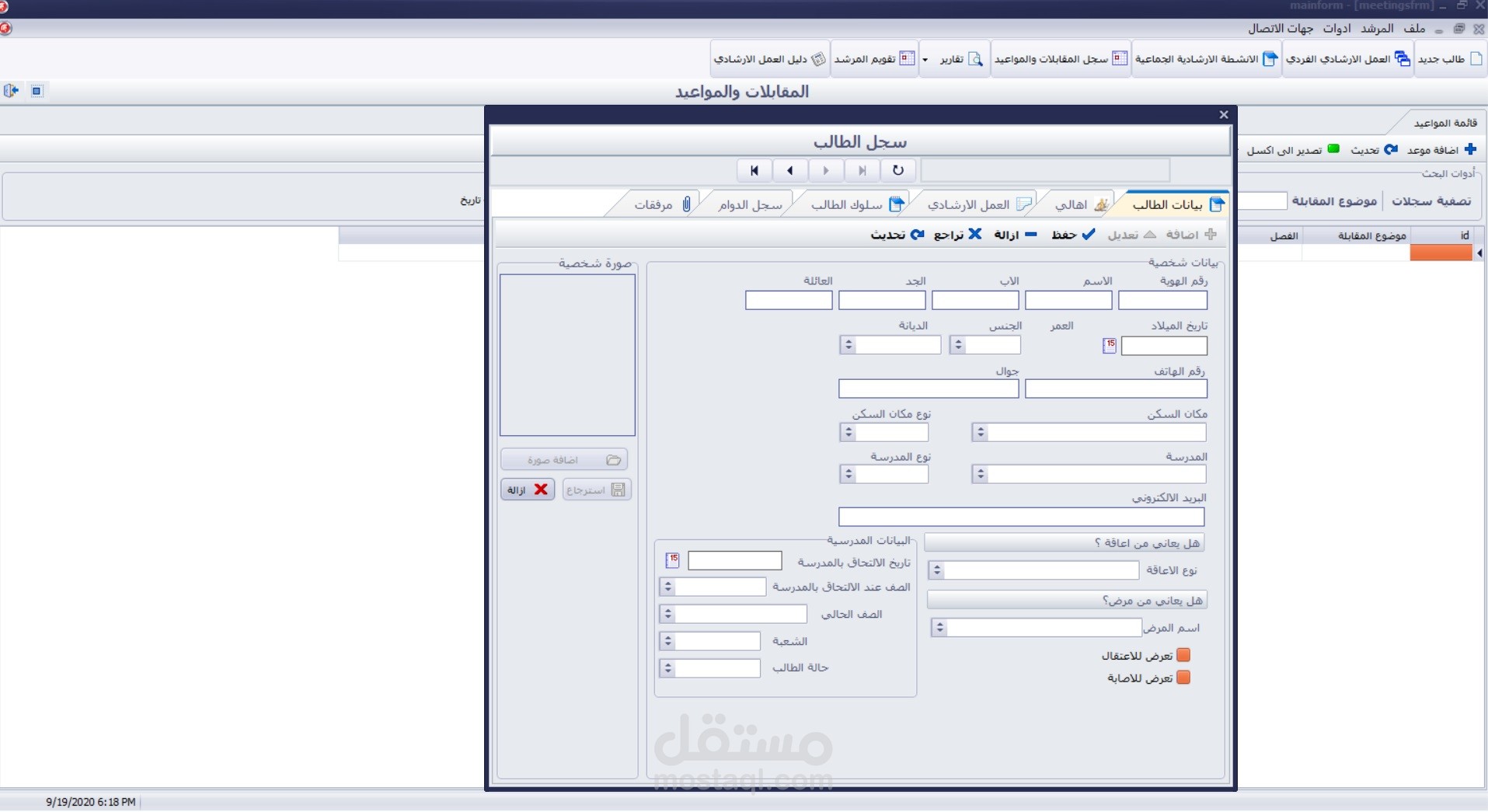The height and width of the screenshot is (812, 1488).
Task: Expand حالة الطالب dropdown
Action: (667, 668)
